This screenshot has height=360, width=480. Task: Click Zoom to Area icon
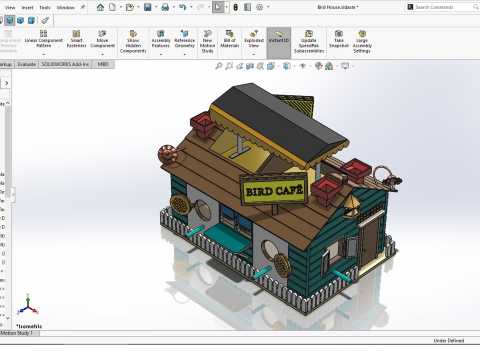229,66
